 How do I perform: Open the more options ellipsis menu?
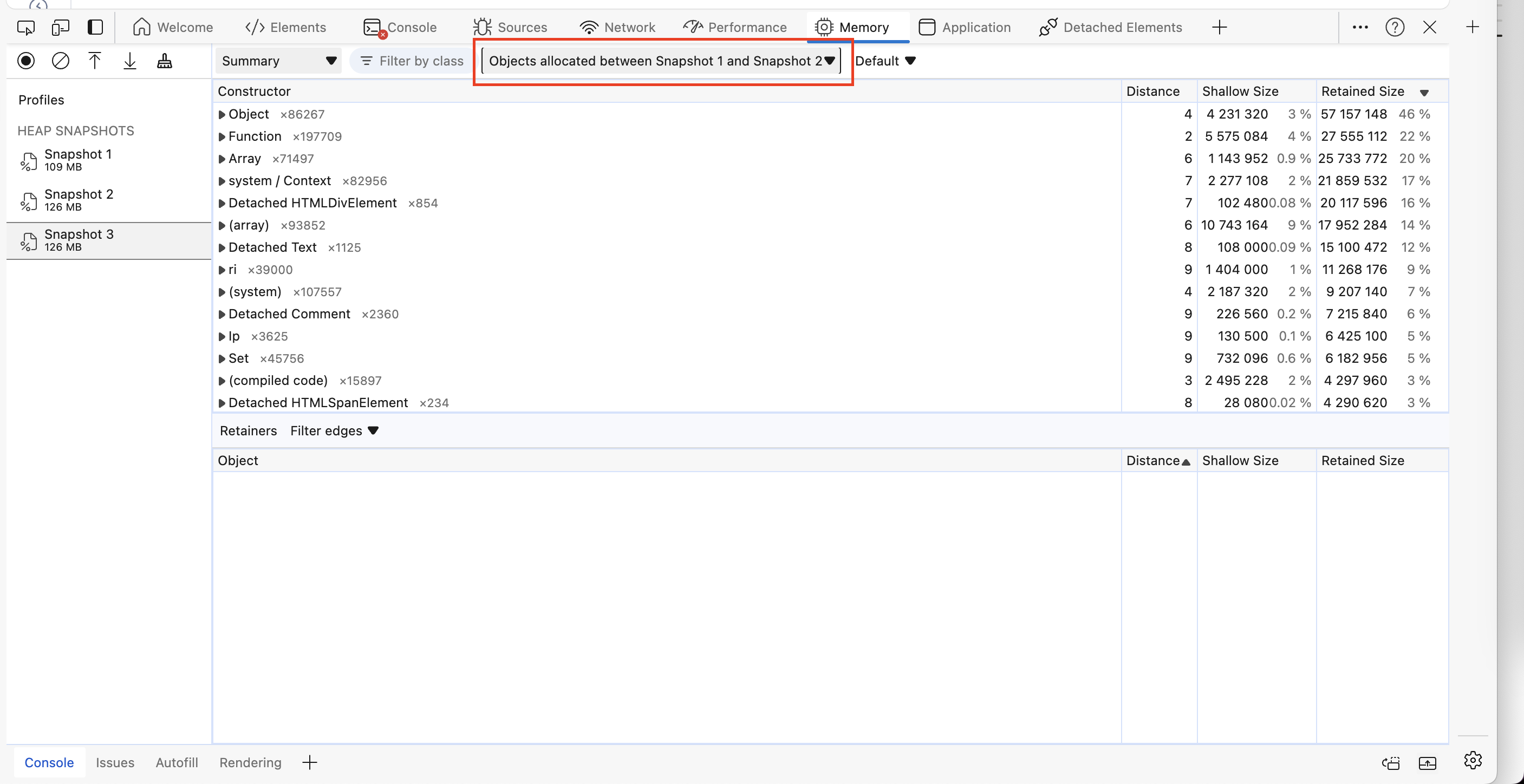tap(1360, 27)
